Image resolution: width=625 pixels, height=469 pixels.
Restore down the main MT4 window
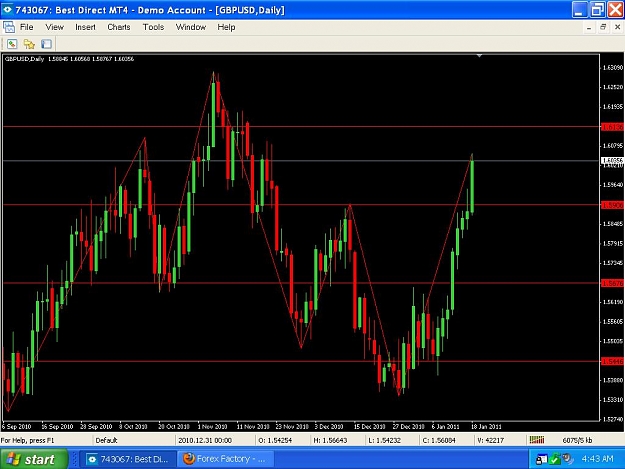point(597,10)
